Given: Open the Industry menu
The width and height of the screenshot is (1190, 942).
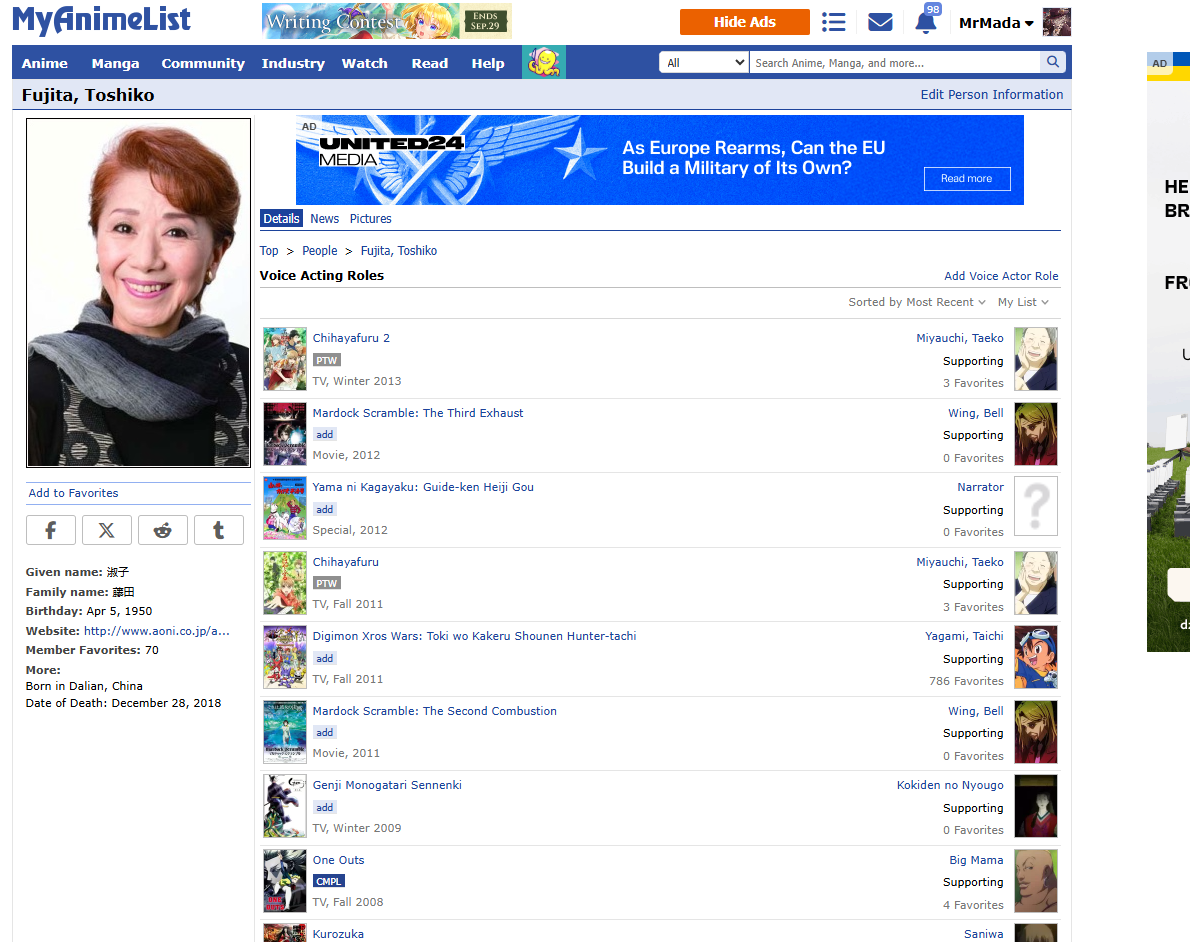Looking at the screenshot, I should [293, 63].
